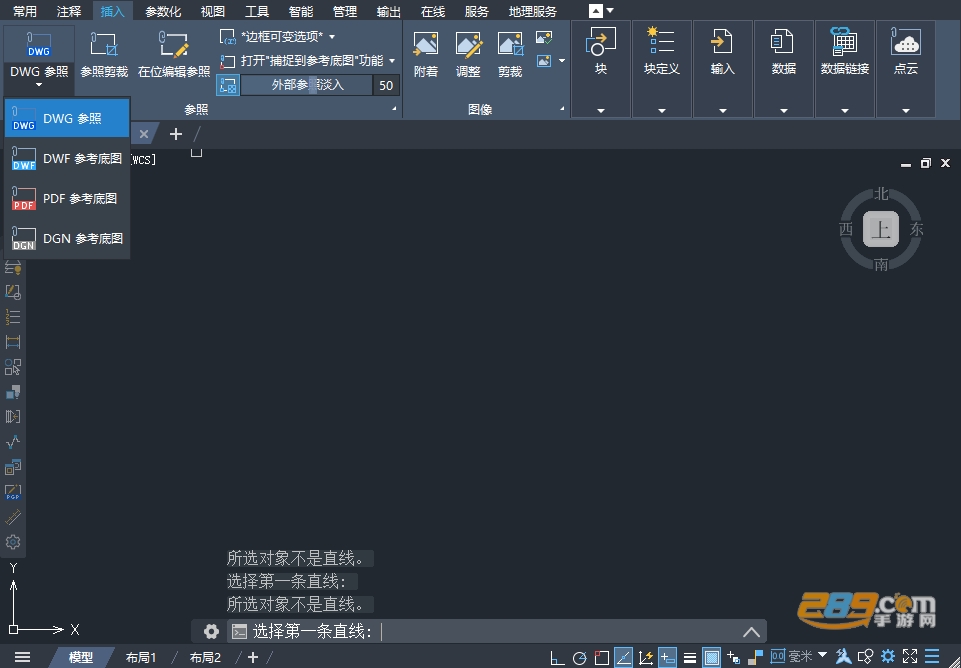
Task: Click the image quality icon with green check
Action: click(x=544, y=37)
